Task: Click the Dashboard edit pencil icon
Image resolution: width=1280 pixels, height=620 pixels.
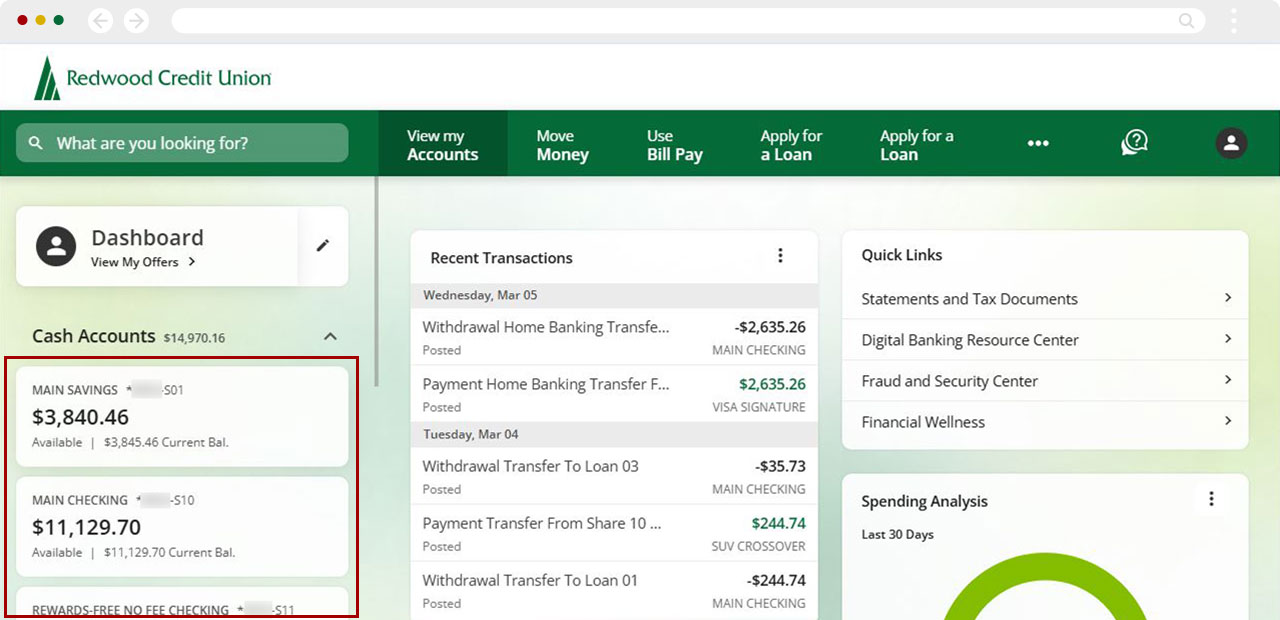Action: coord(322,245)
